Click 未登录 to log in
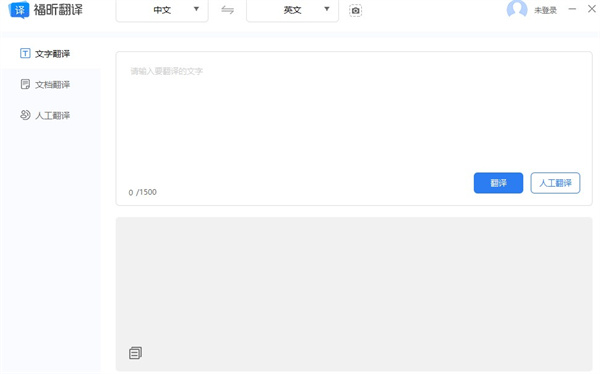This screenshot has width=600, height=374. tap(545, 10)
